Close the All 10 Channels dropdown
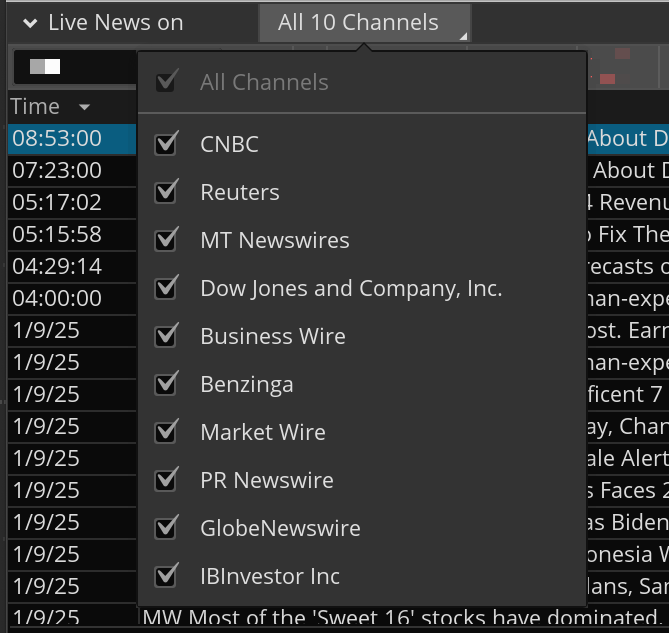Image resolution: width=669 pixels, height=633 pixels. click(364, 22)
